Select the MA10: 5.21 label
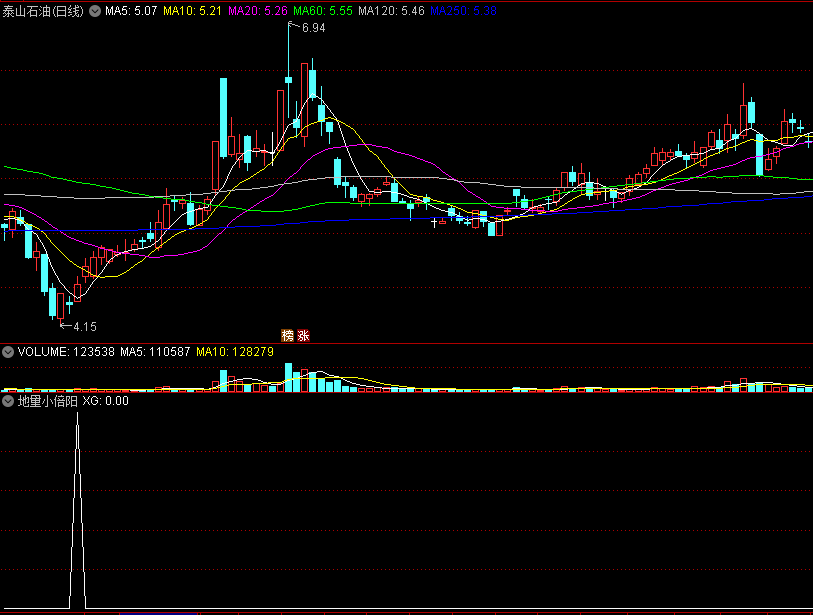 (192, 11)
